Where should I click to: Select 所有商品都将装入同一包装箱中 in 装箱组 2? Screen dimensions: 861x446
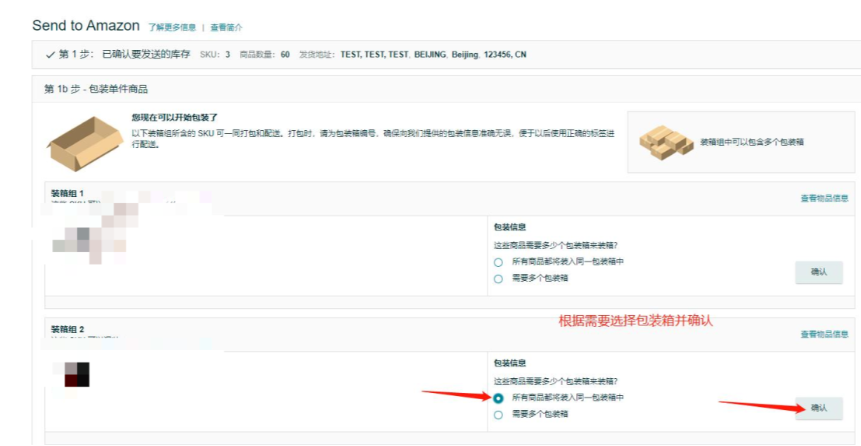click(499, 398)
